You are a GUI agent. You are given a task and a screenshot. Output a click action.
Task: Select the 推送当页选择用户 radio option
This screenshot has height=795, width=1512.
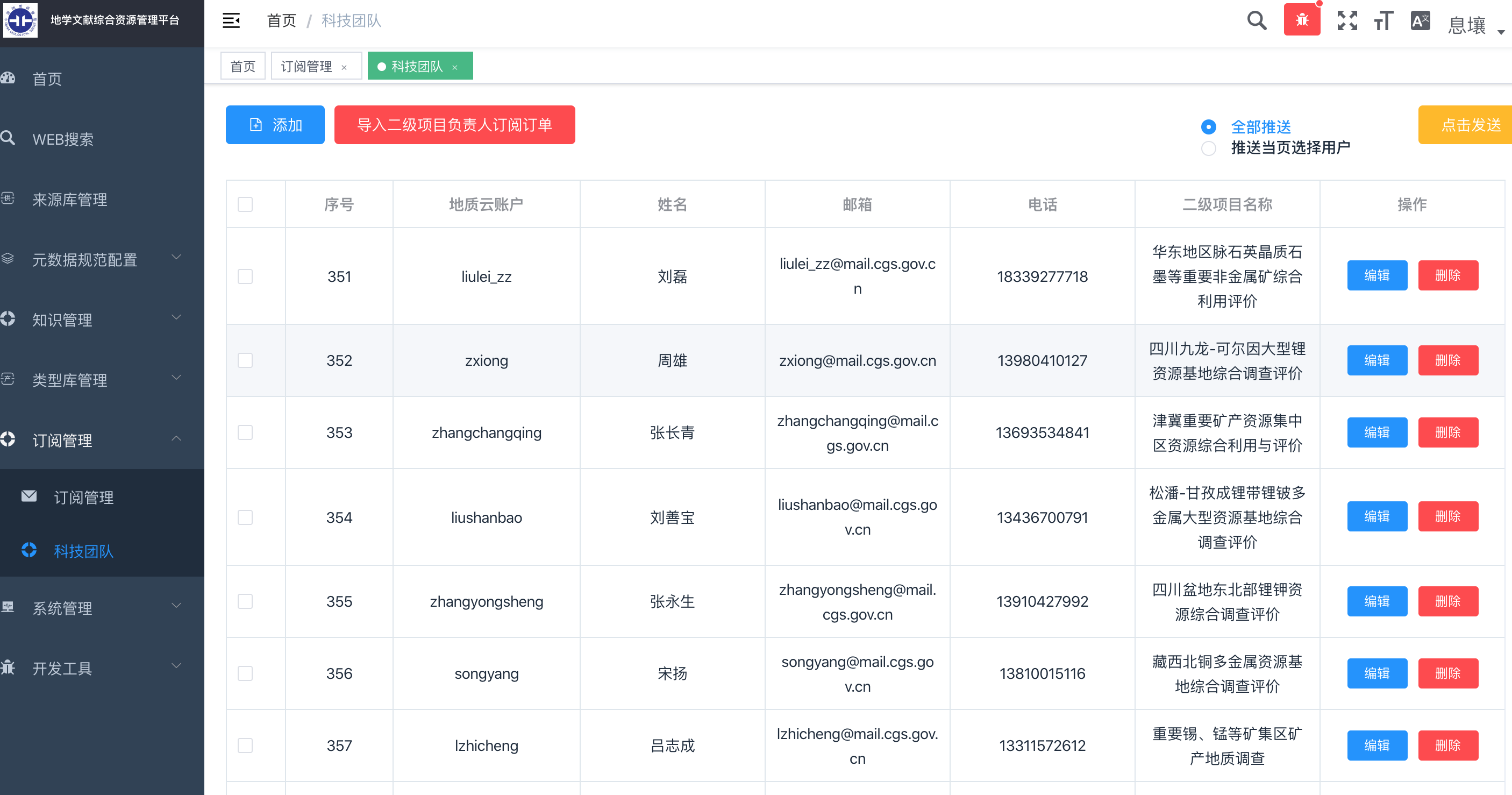(x=1208, y=148)
